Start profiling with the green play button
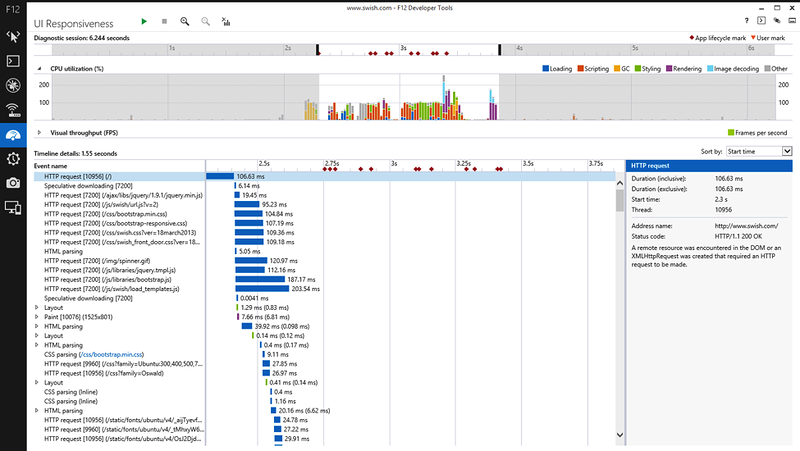The image size is (800, 451). (x=144, y=20)
